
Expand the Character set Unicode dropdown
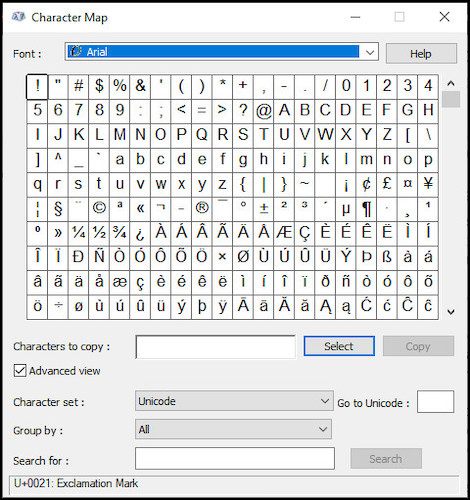point(234,401)
